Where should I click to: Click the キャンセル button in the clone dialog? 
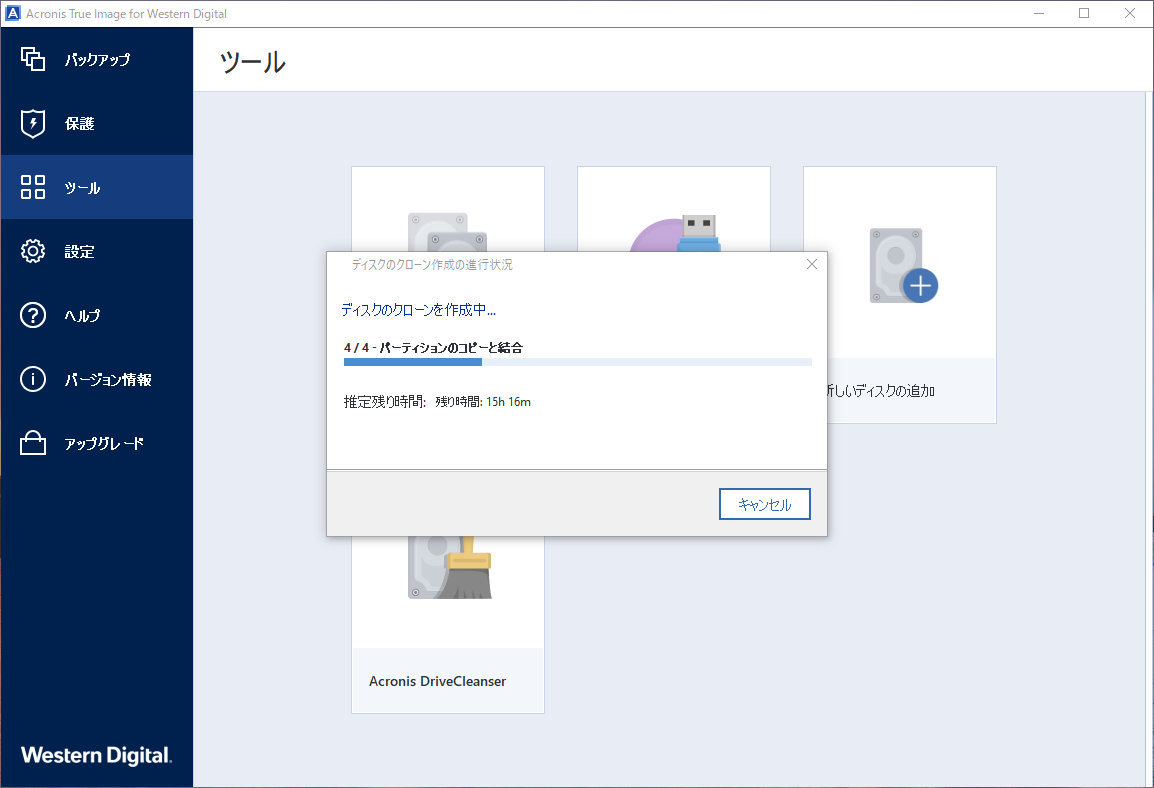[765, 504]
